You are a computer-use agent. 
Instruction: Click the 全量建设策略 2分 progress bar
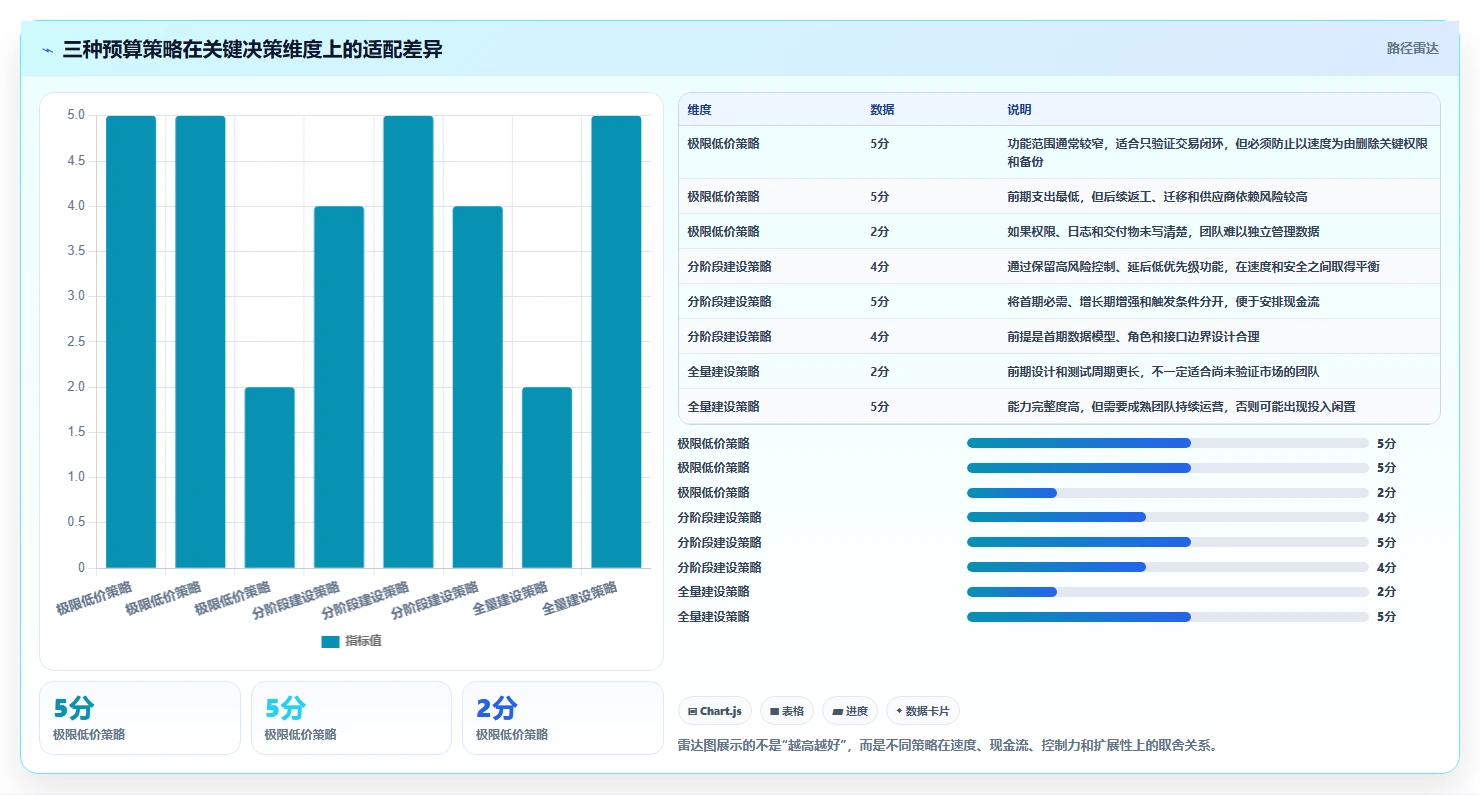pos(1167,592)
